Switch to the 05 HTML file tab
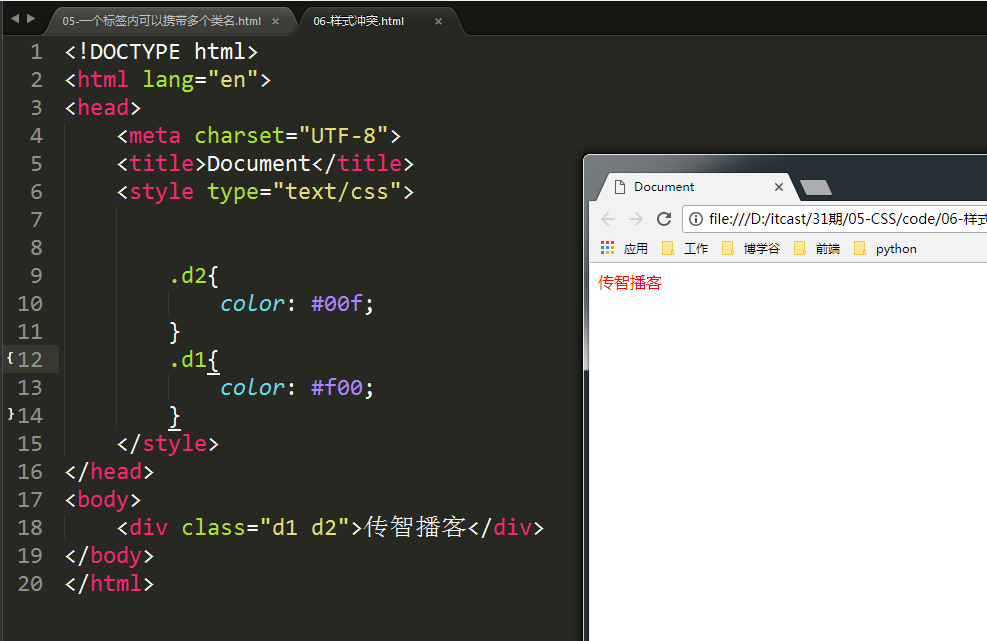Image resolution: width=987 pixels, height=641 pixels. pos(162,21)
